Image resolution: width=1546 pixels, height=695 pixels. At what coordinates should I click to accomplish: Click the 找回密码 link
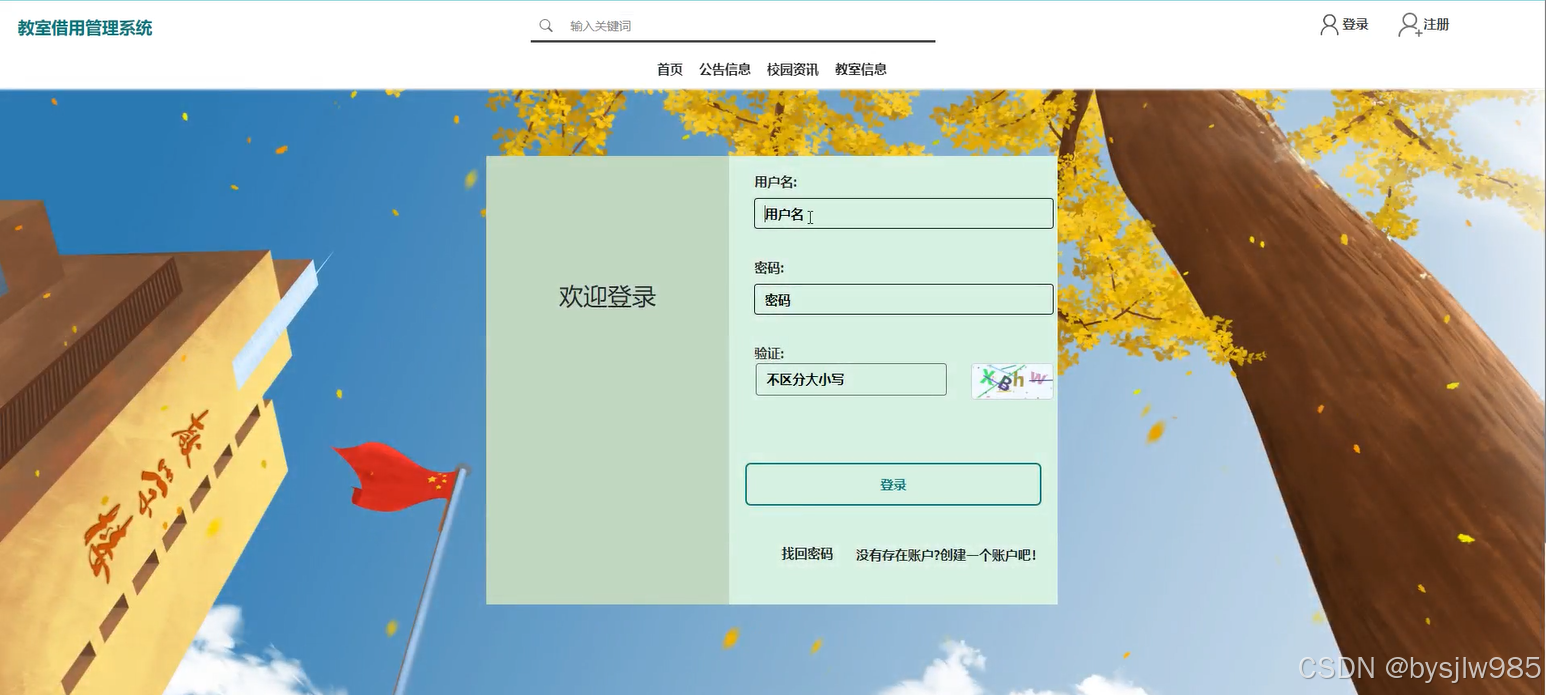coord(807,554)
